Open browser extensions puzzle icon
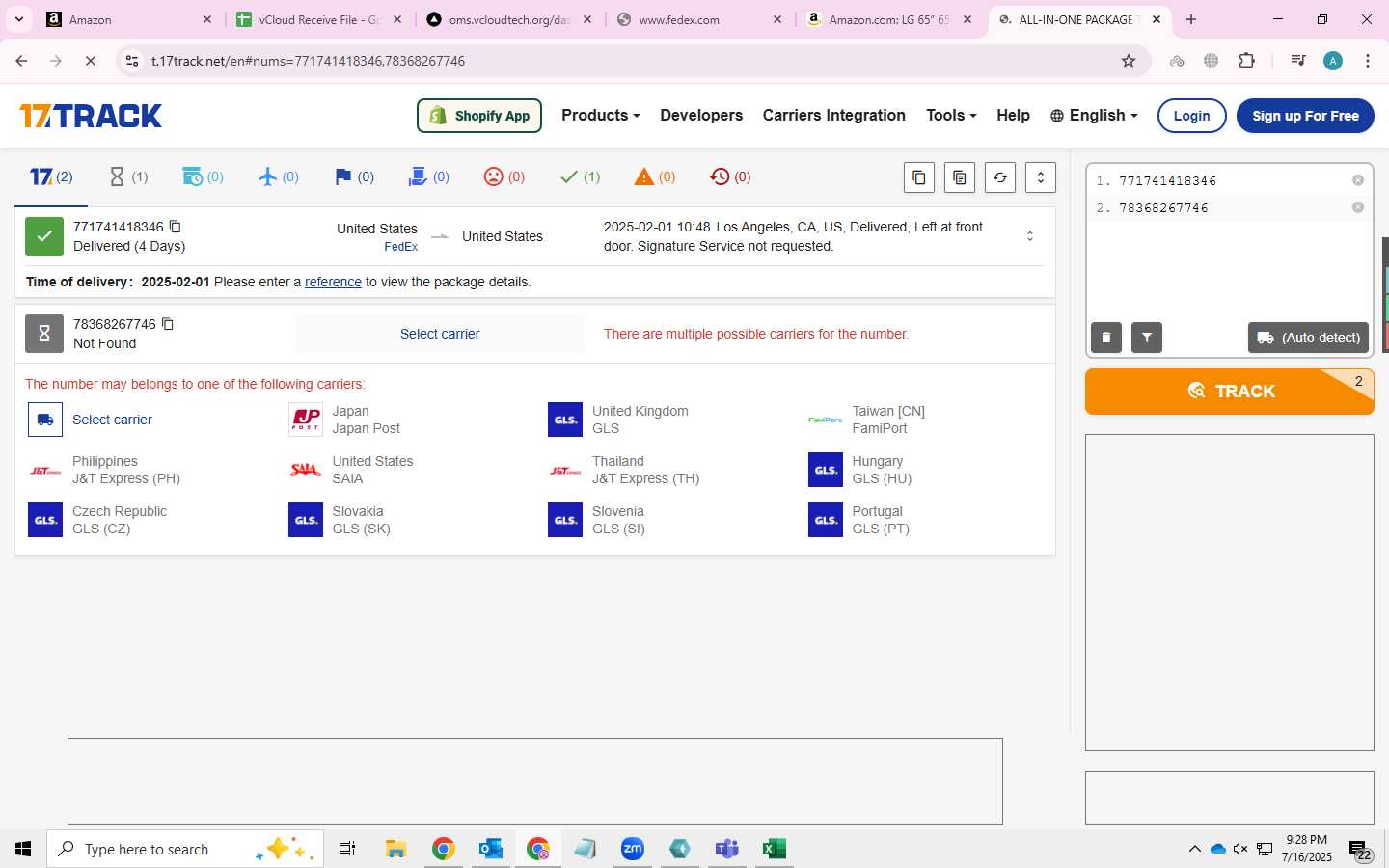This screenshot has width=1389, height=868. pos(1246,61)
